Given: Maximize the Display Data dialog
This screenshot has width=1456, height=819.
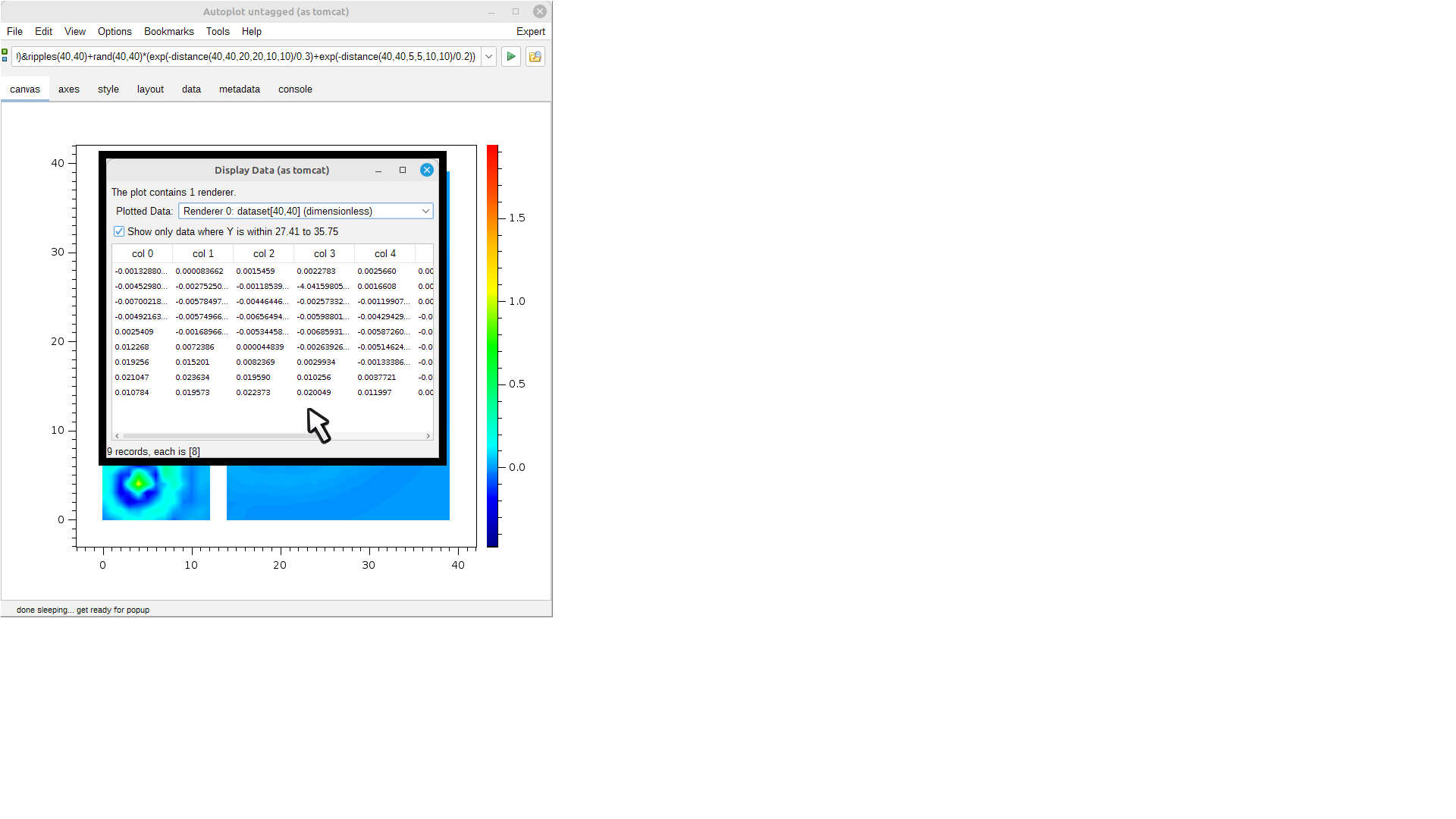Looking at the screenshot, I should pos(403,170).
